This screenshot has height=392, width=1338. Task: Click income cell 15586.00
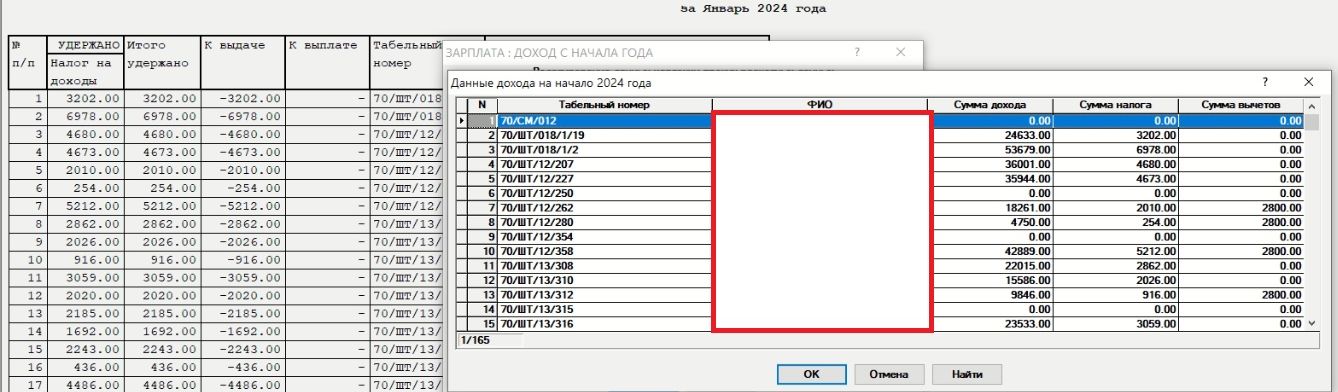991,280
